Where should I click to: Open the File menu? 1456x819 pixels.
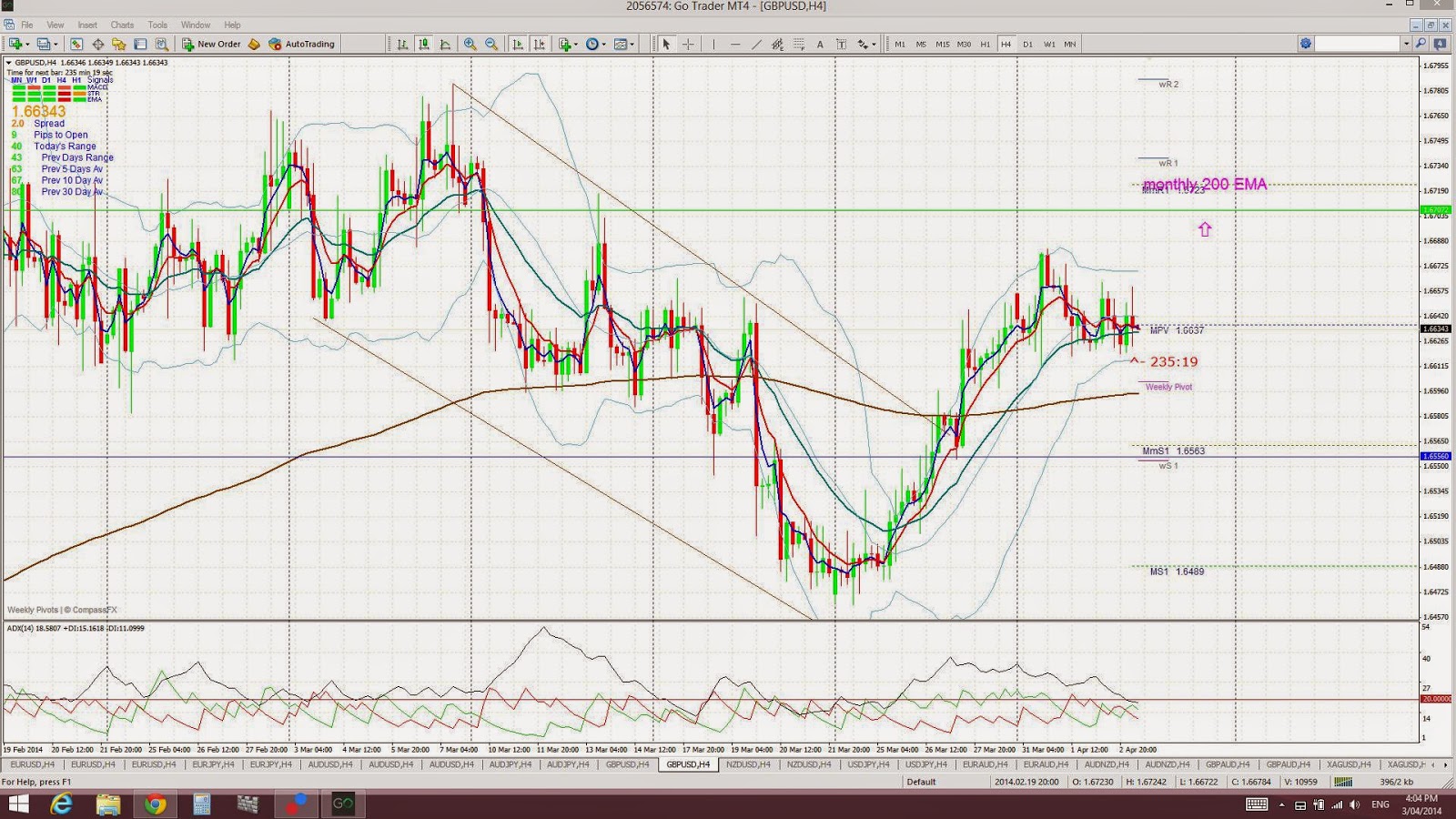click(27, 25)
